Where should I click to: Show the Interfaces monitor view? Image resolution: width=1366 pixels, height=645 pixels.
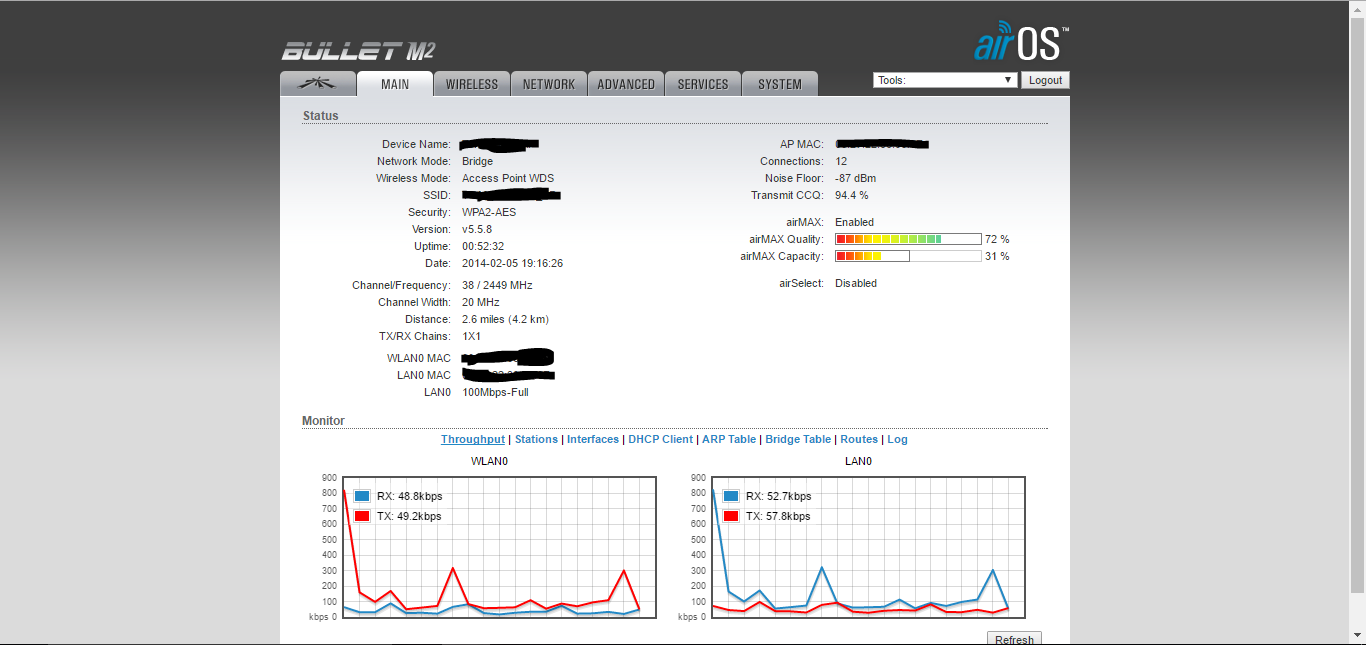[593, 439]
